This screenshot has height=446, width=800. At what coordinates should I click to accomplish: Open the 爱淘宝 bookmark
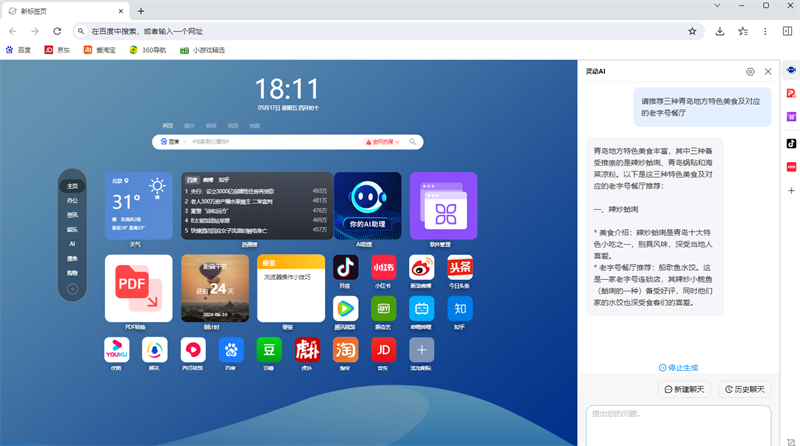[x=100, y=50]
